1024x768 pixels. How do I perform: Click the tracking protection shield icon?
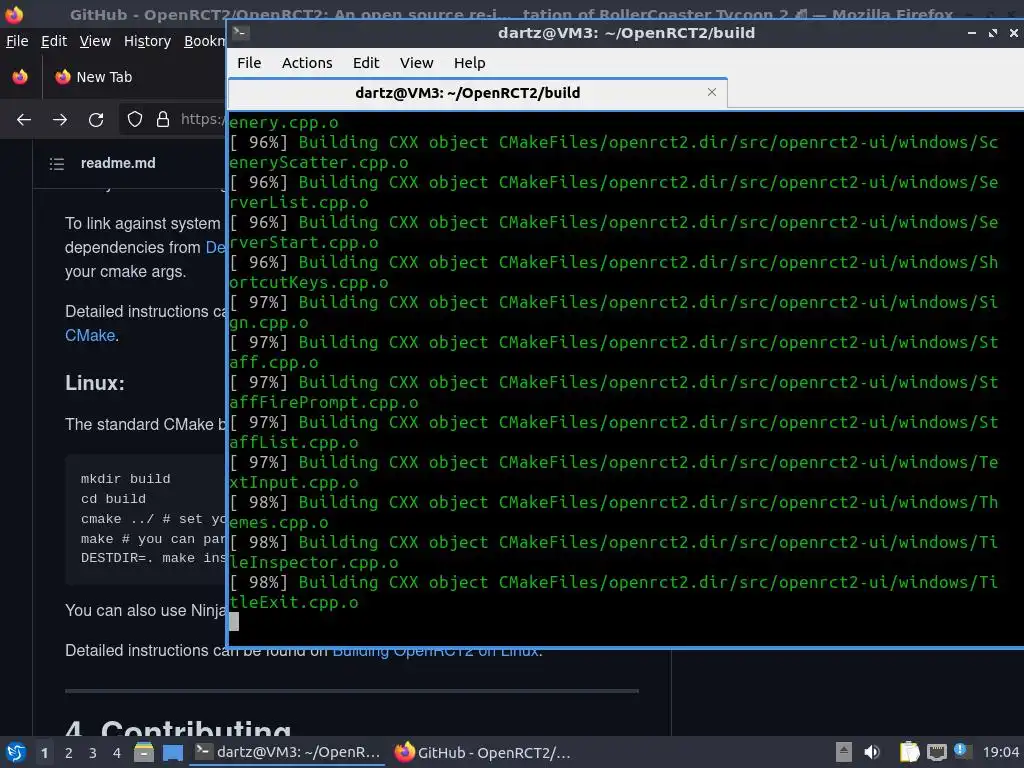pyautogui.click(x=135, y=119)
